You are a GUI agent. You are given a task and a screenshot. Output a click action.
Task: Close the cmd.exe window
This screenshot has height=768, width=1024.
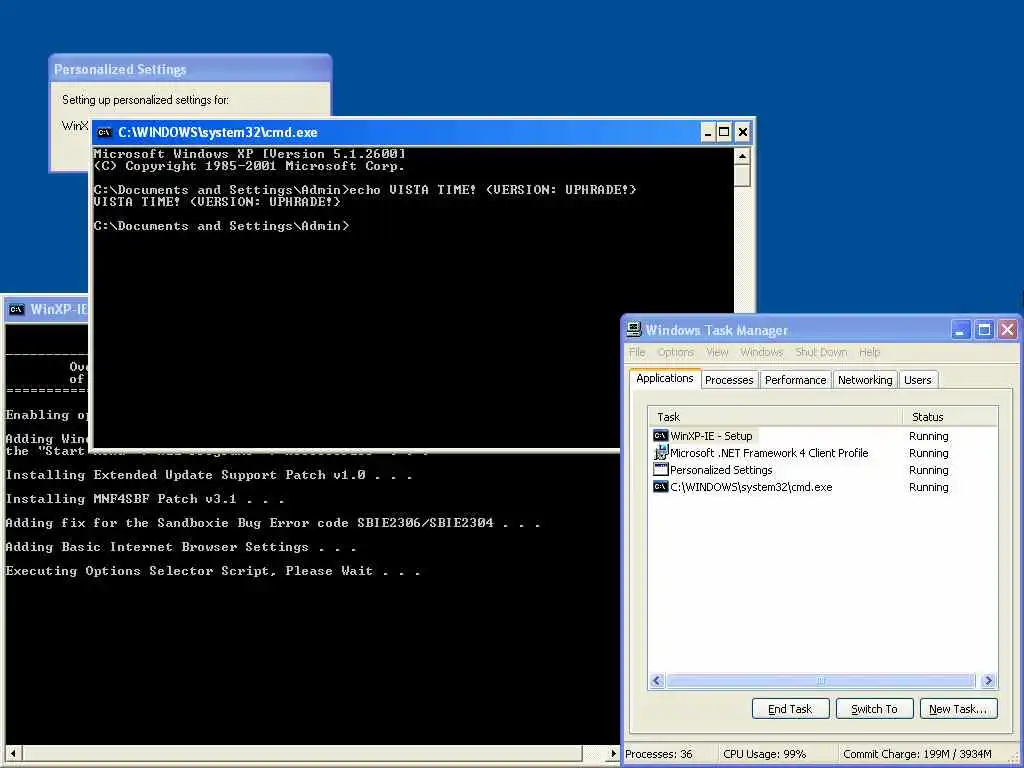pyautogui.click(x=743, y=133)
